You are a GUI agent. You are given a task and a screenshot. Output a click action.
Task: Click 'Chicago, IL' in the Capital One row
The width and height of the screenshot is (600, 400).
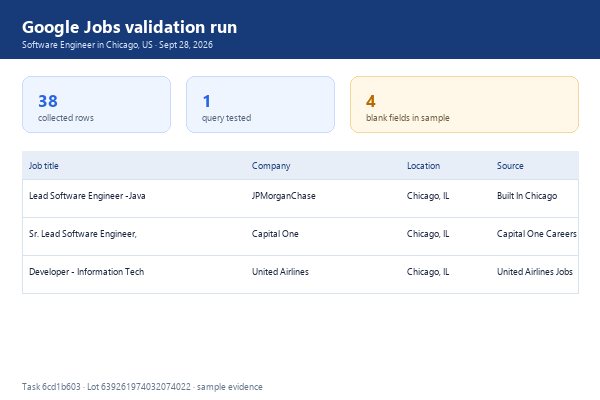428,234
